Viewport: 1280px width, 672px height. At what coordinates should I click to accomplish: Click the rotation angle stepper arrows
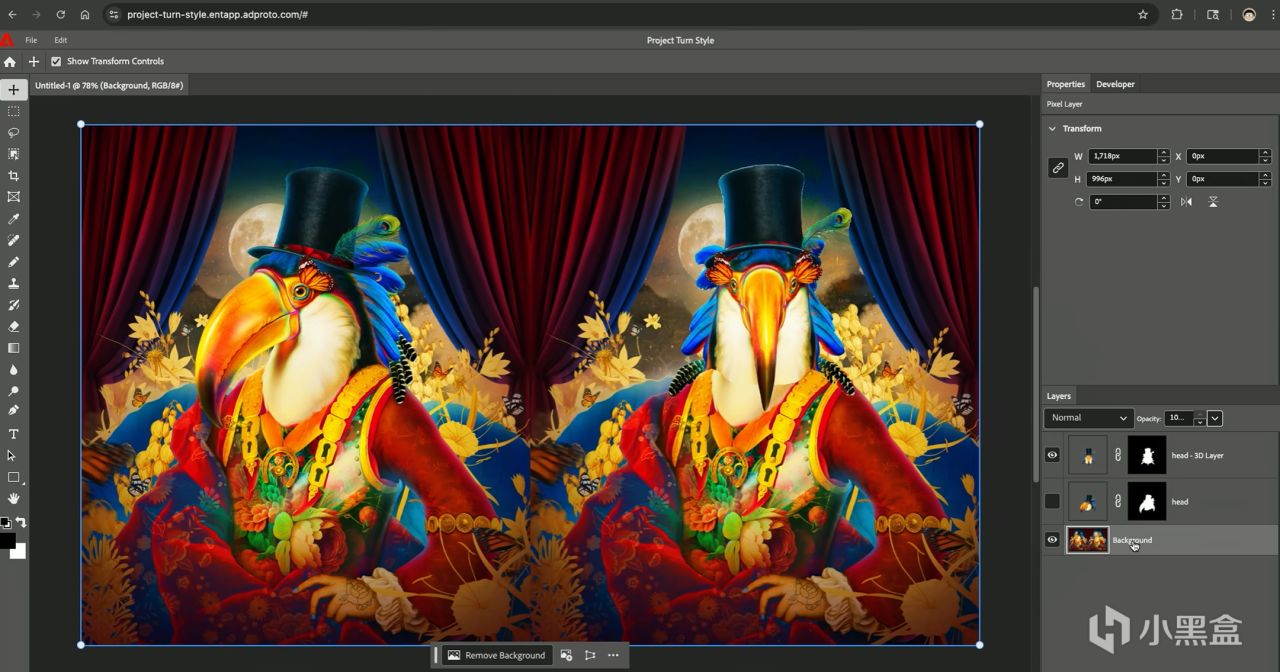[x=1163, y=201]
